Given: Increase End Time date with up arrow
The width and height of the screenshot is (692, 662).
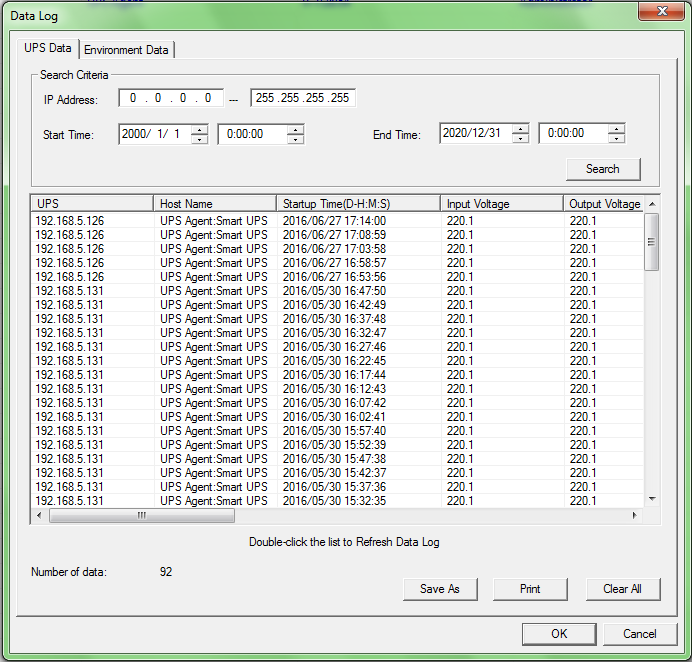Looking at the screenshot, I should coord(520,129).
